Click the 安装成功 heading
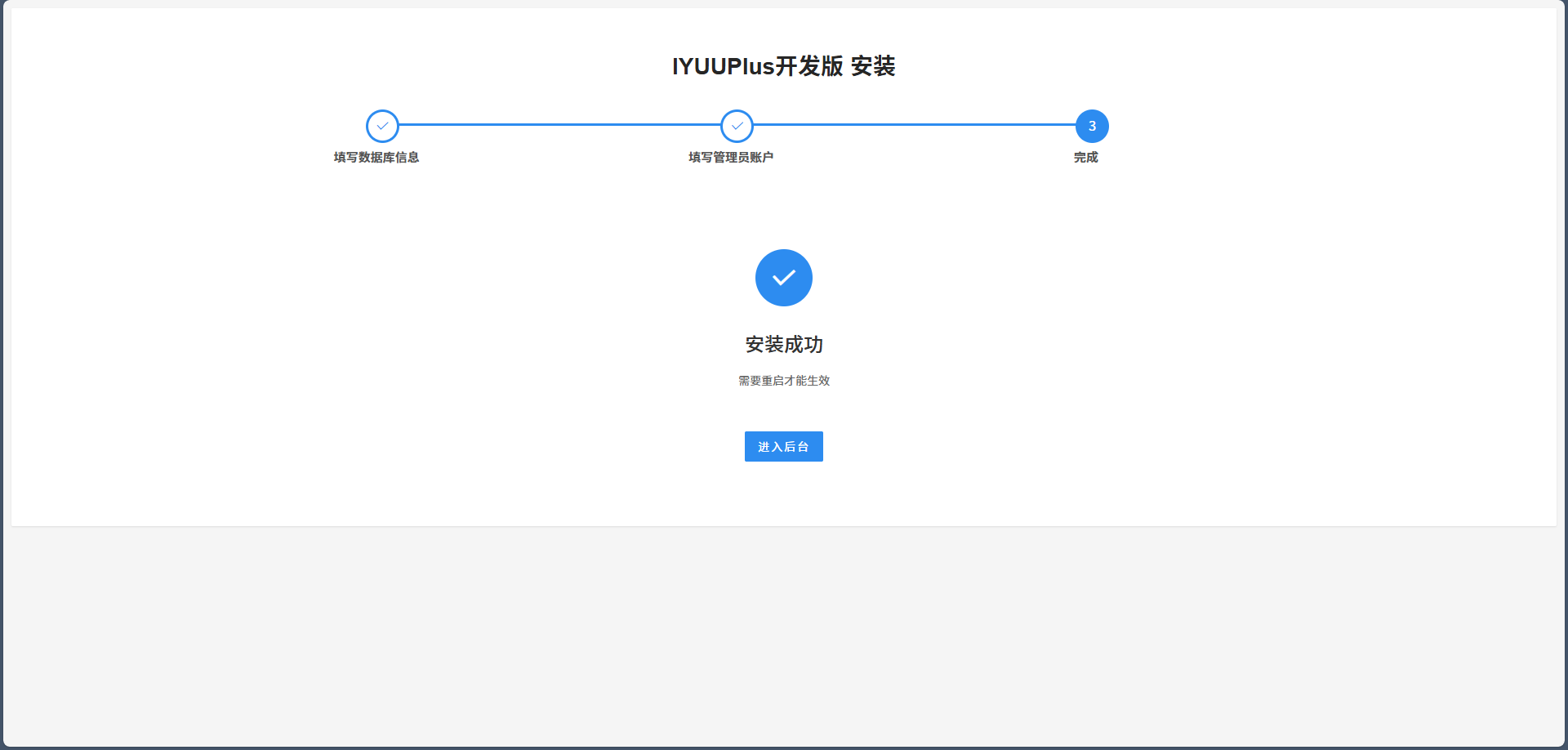This screenshot has height=750, width=1568. (x=784, y=345)
